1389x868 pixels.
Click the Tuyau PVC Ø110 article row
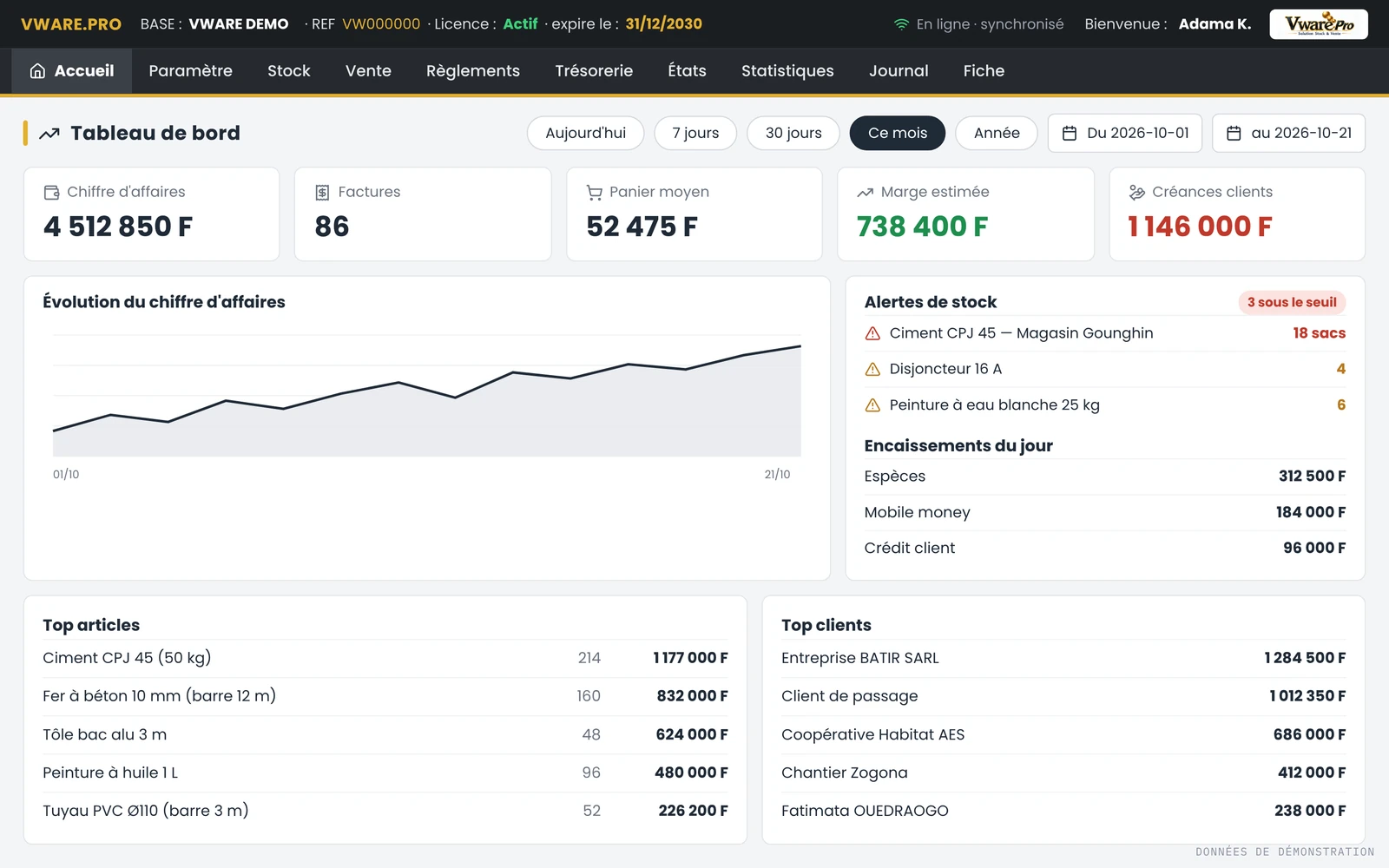pyautogui.click(x=385, y=811)
